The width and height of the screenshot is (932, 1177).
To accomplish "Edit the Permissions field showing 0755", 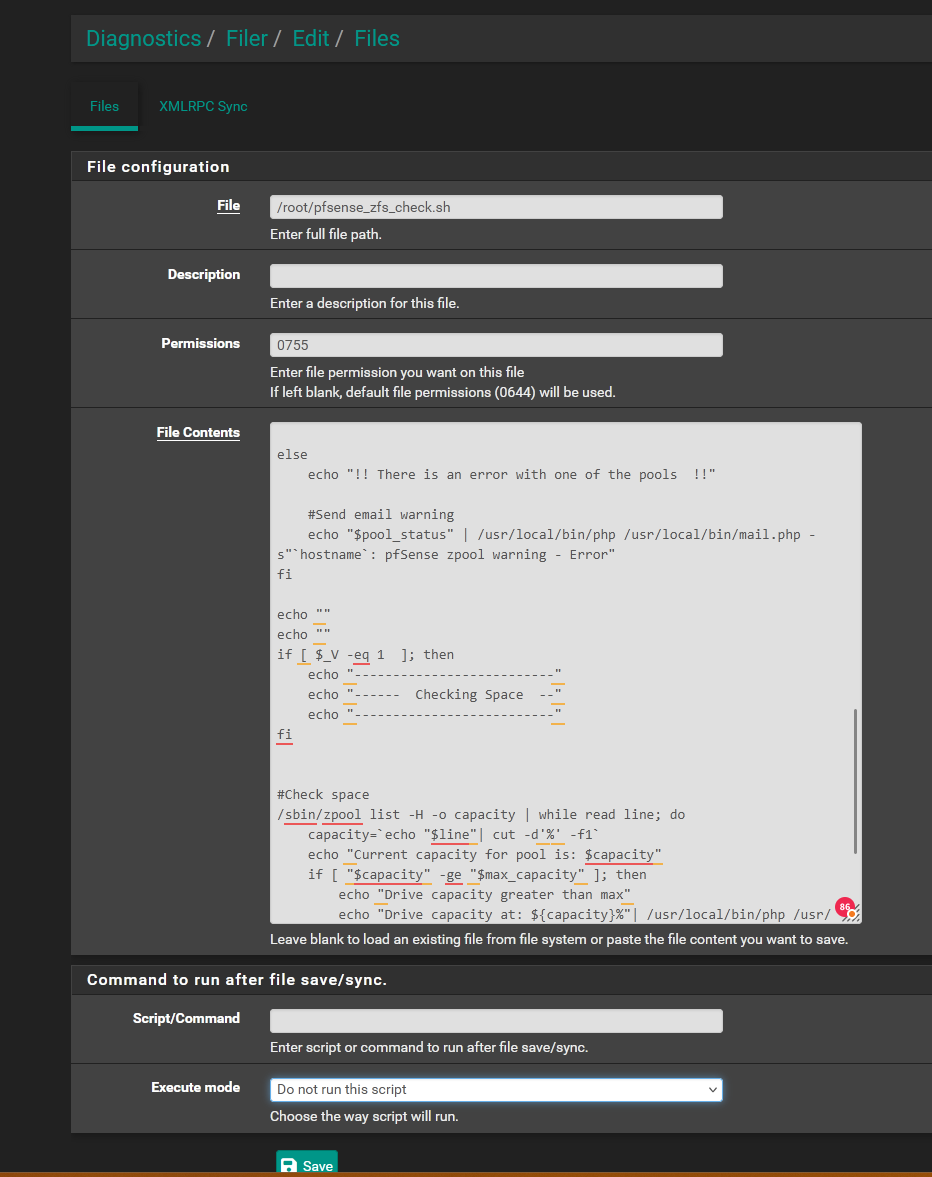I will [x=496, y=345].
